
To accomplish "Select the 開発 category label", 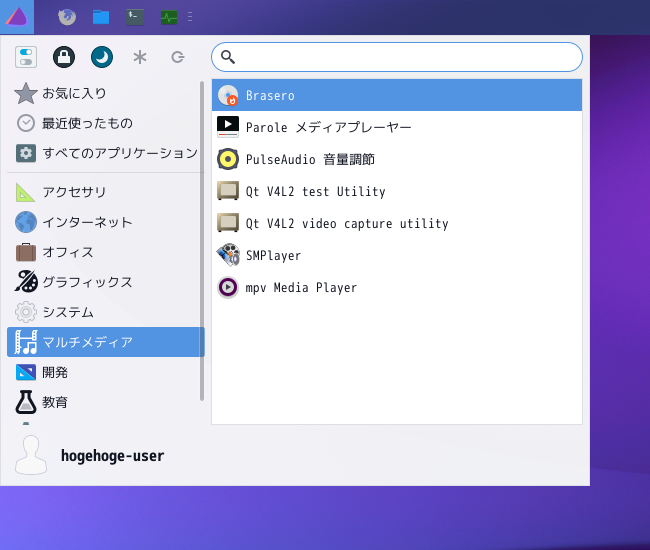I will pyautogui.click(x=55, y=372).
